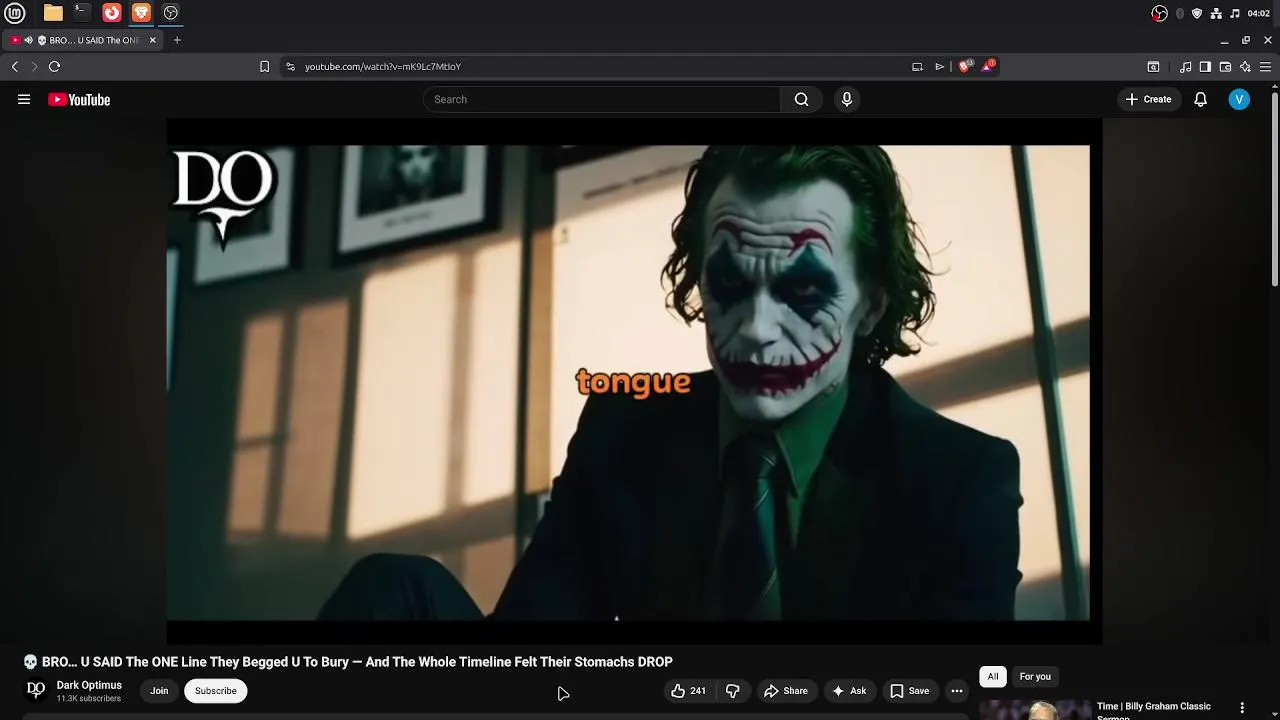Open Brave Leo AI sparkle icon
This screenshot has width=1280, height=720.
tap(1245, 66)
